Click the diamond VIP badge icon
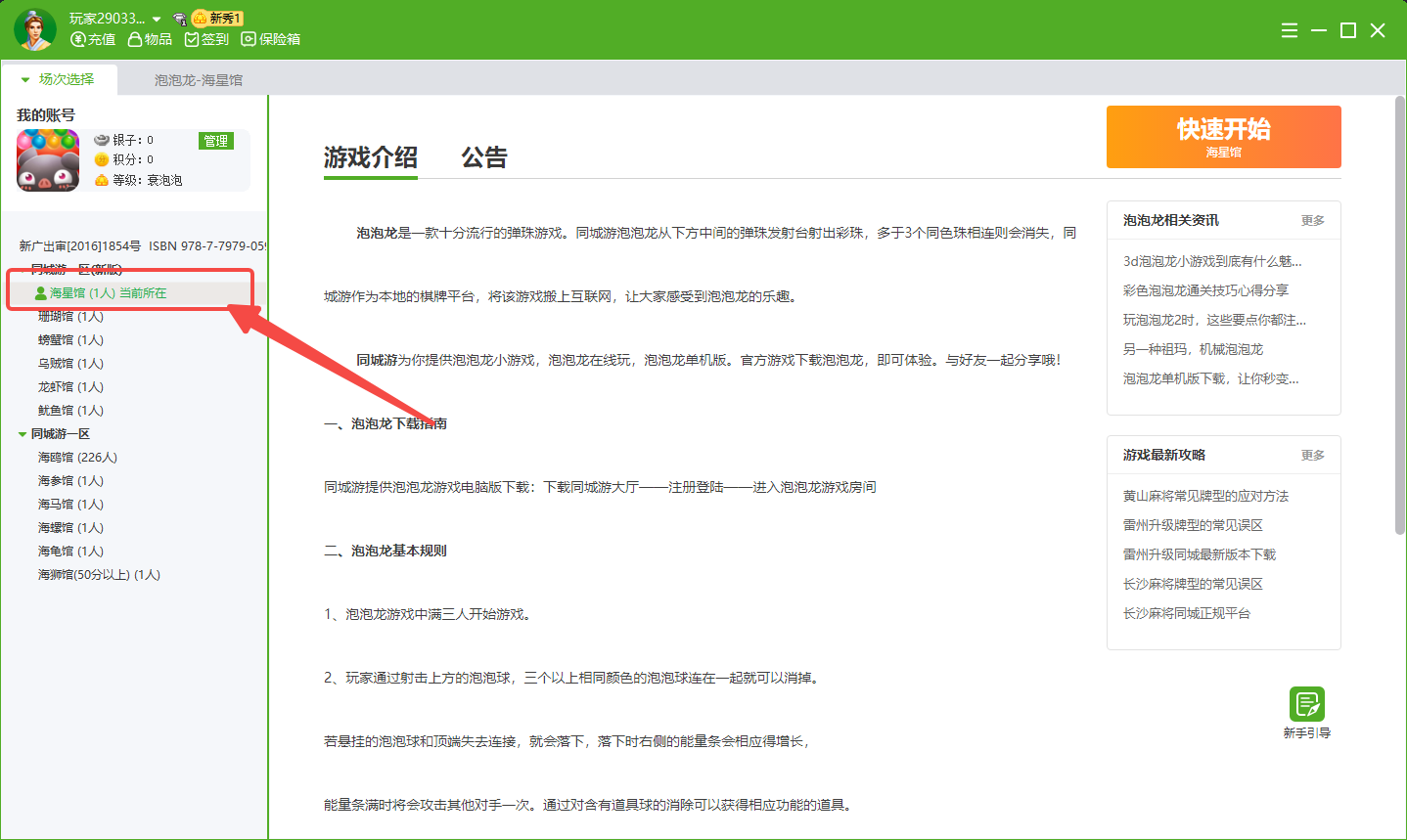Viewport: 1407px width, 840px height. (180, 19)
